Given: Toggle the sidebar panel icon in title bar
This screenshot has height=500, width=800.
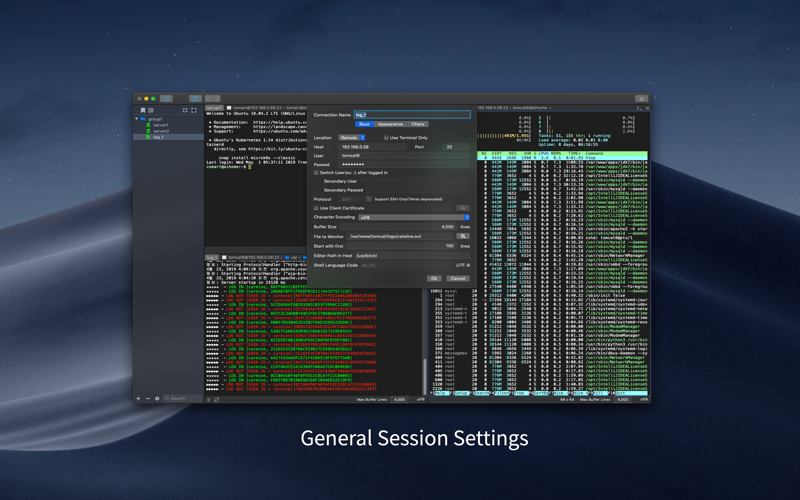Looking at the screenshot, I should point(166,98).
